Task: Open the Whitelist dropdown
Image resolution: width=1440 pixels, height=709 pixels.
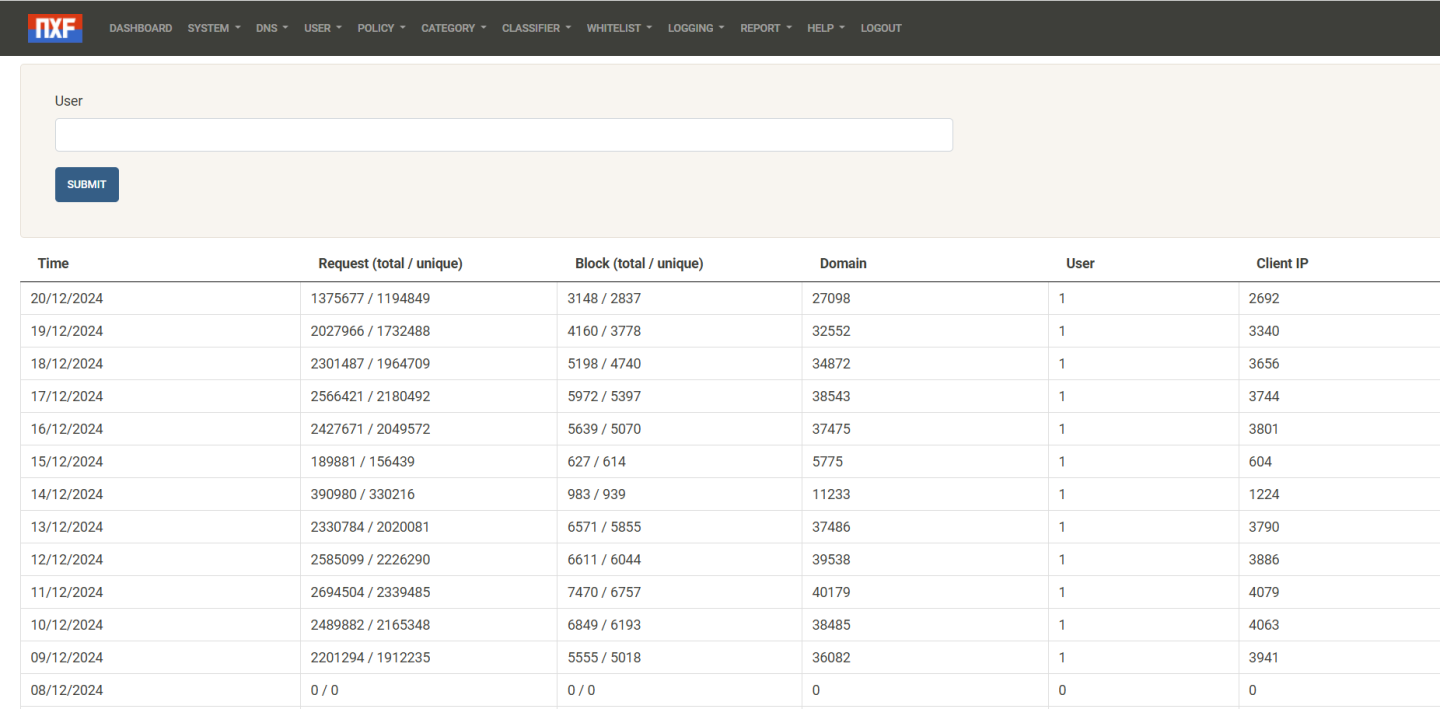Action: click(619, 28)
